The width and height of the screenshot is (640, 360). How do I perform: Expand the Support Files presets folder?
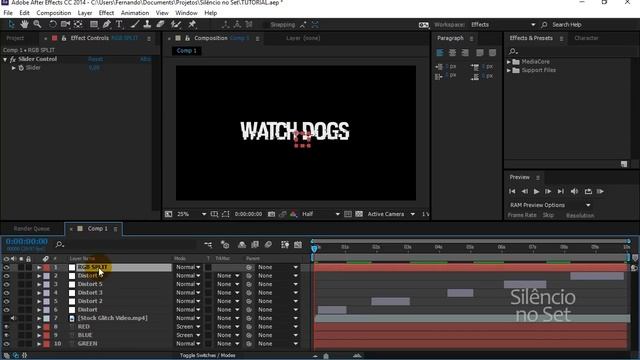(509, 70)
